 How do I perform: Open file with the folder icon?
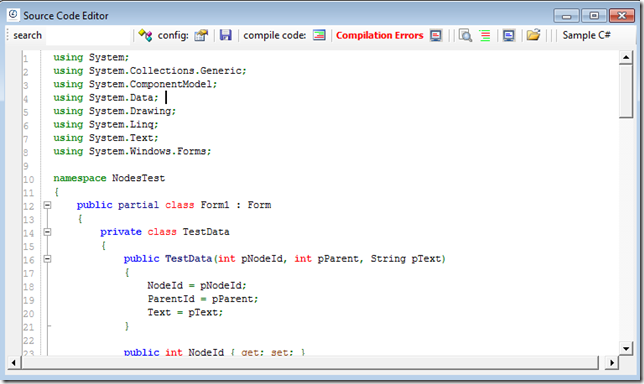[x=533, y=35]
